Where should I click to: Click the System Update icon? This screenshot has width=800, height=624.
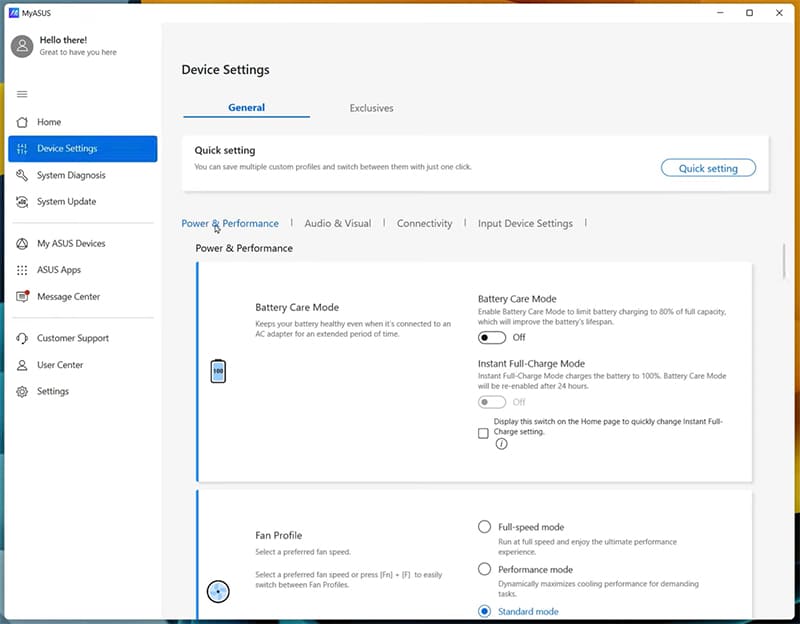click(x=22, y=202)
